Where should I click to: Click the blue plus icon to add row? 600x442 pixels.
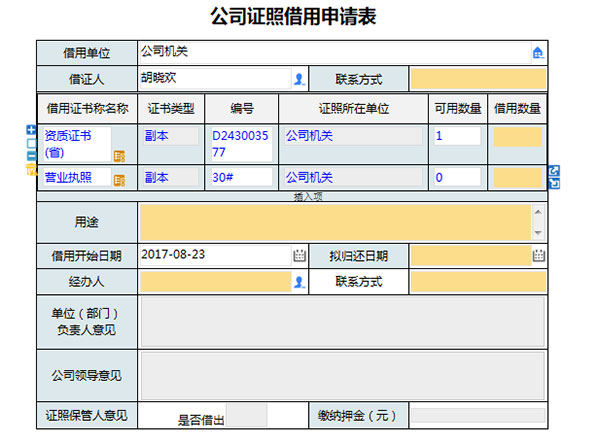pyautogui.click(x=31, y=130)
